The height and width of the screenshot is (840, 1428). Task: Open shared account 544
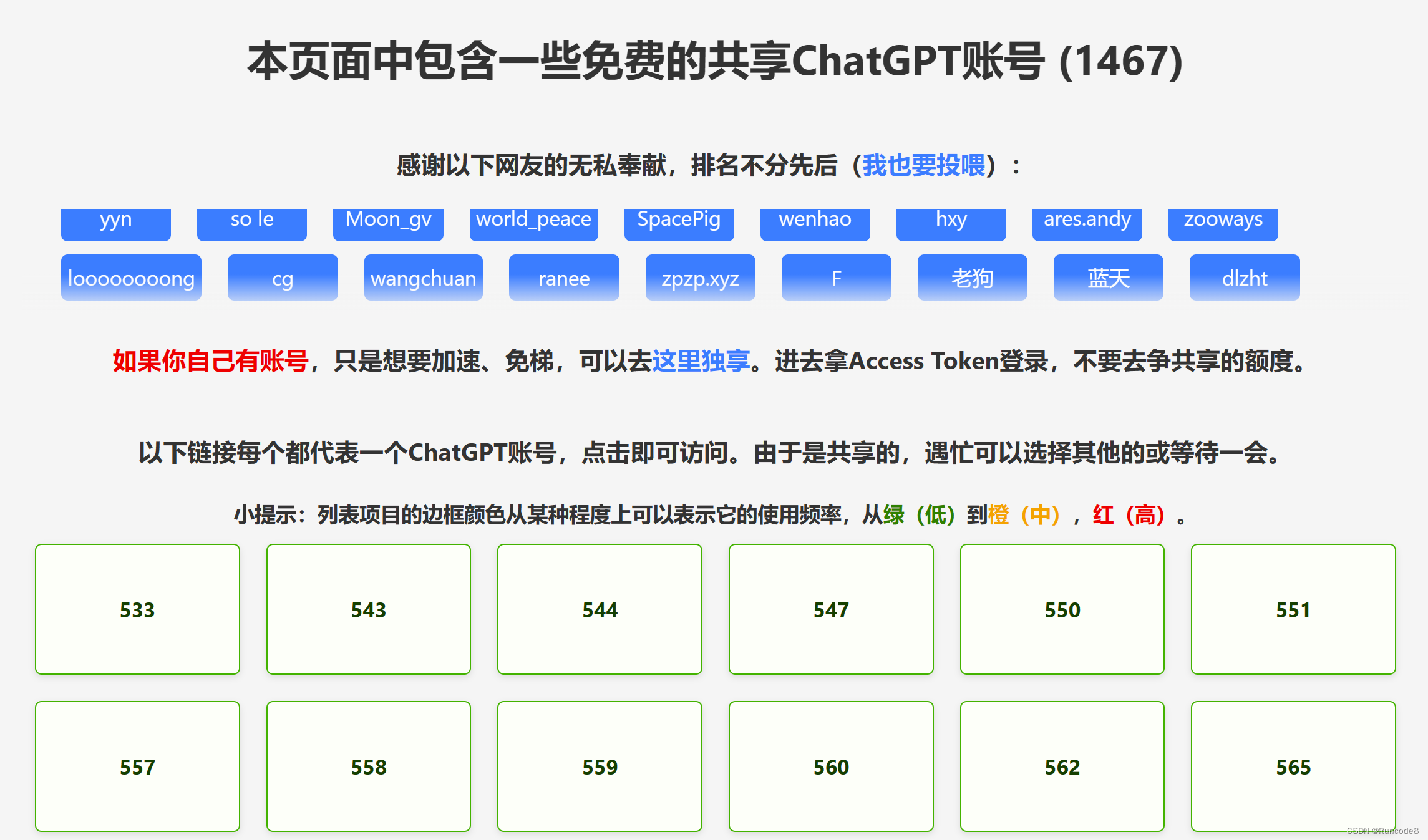[x=600, y=609]
